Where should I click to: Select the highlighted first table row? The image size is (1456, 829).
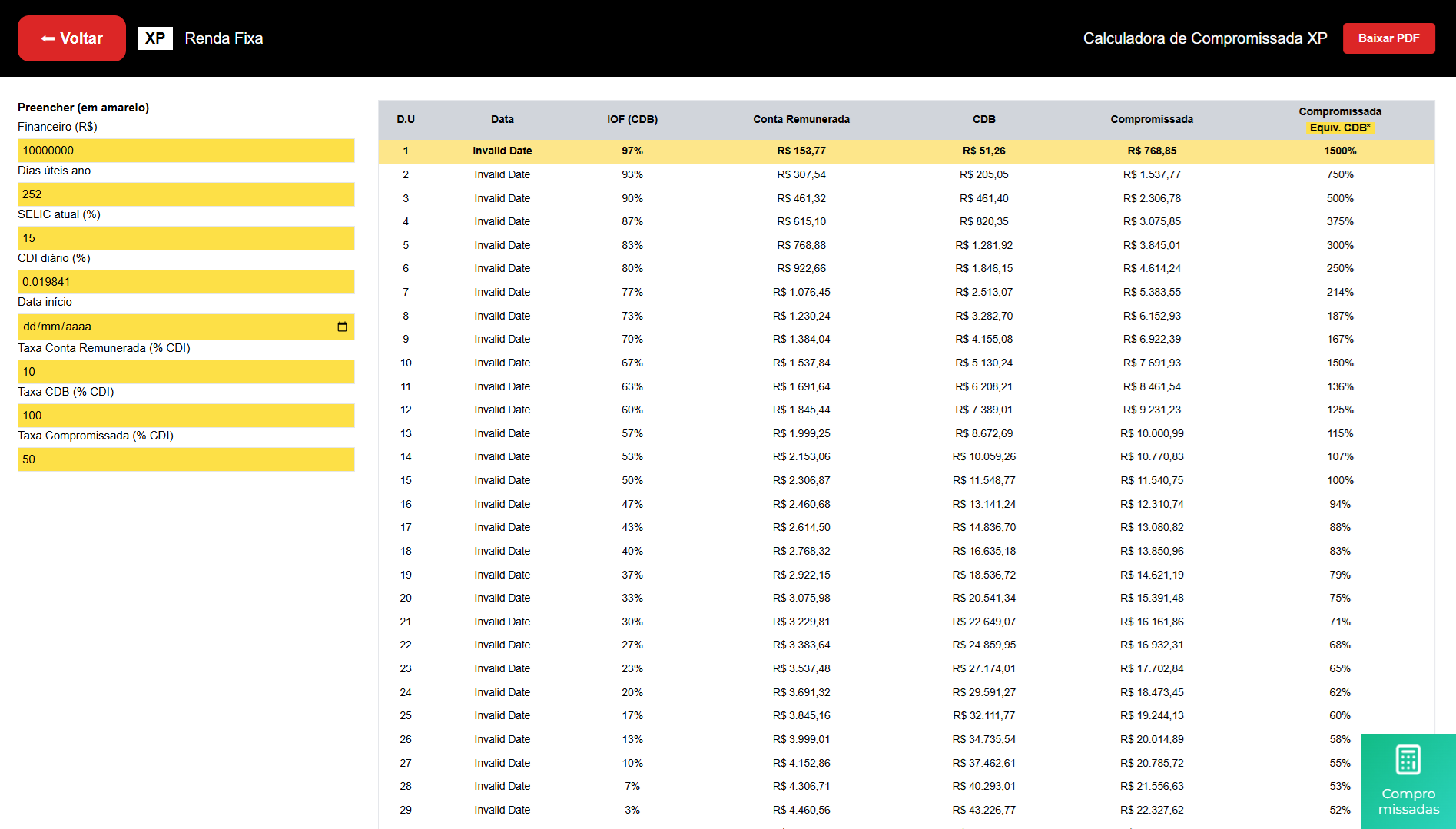pyautogui.click(x=906, y=151)
